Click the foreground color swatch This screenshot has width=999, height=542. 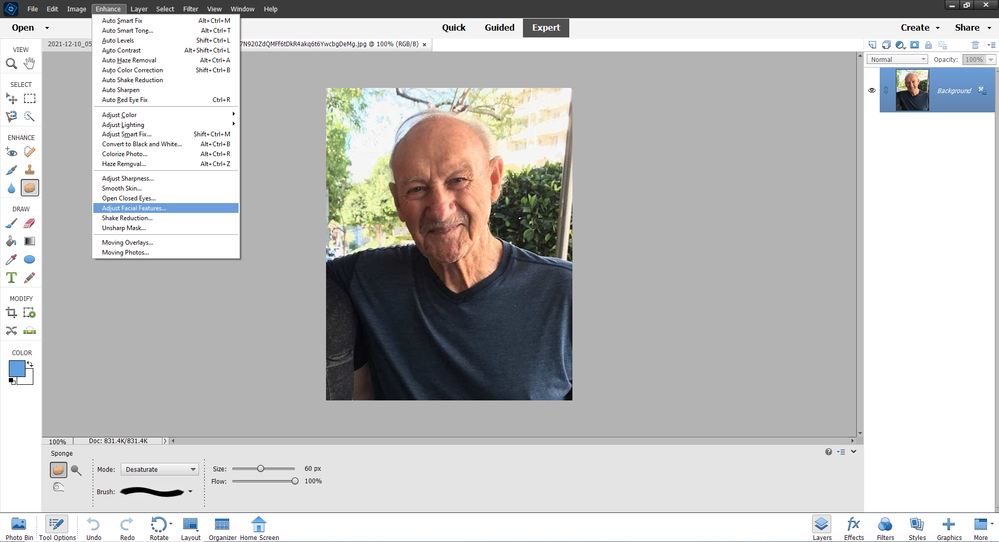click(x=17, y=368)
